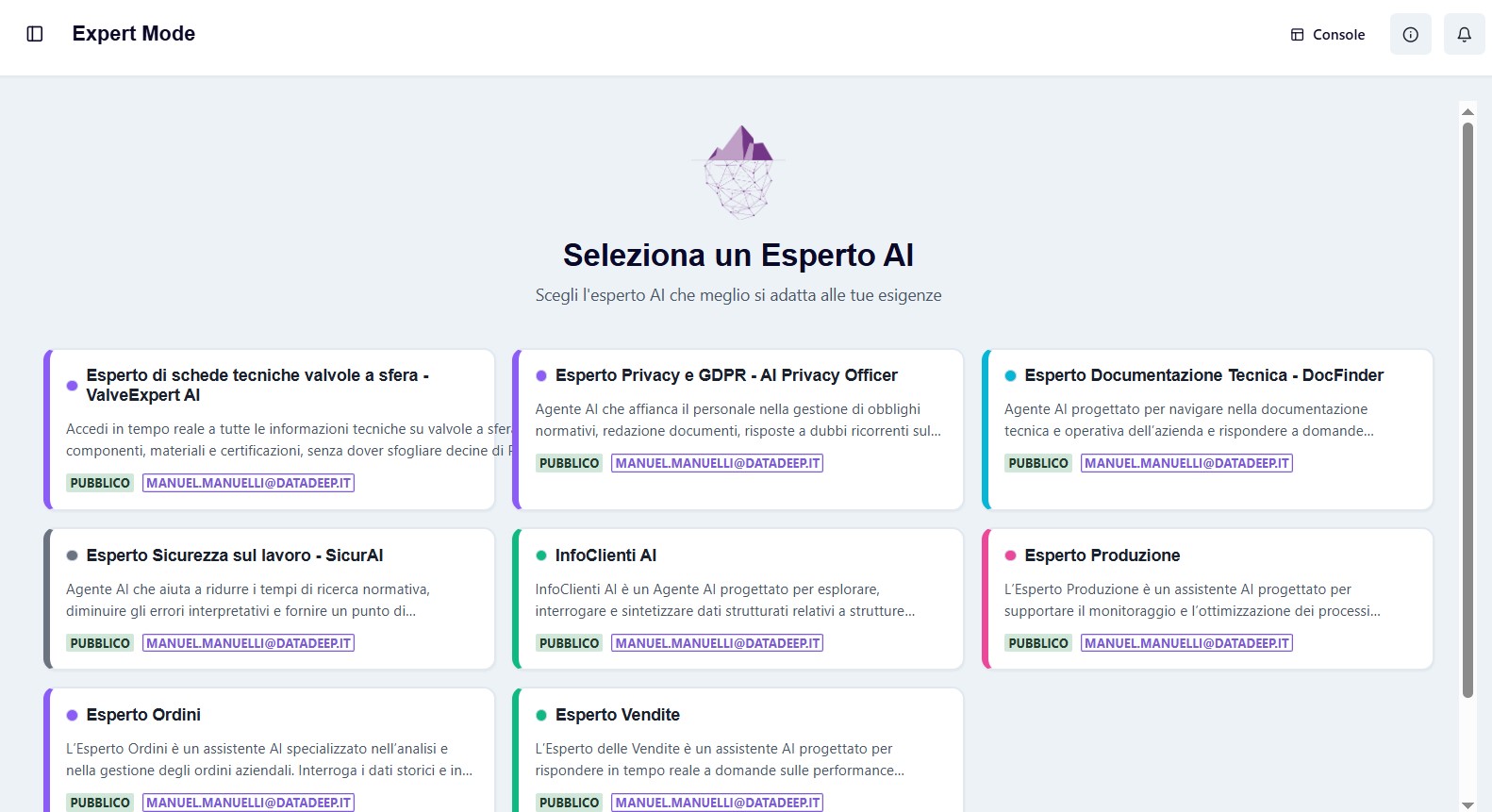Click purple dot beside Esperto Privacy e GDPR
This screenshot has width=1492, height=812.
coord(541,375)
